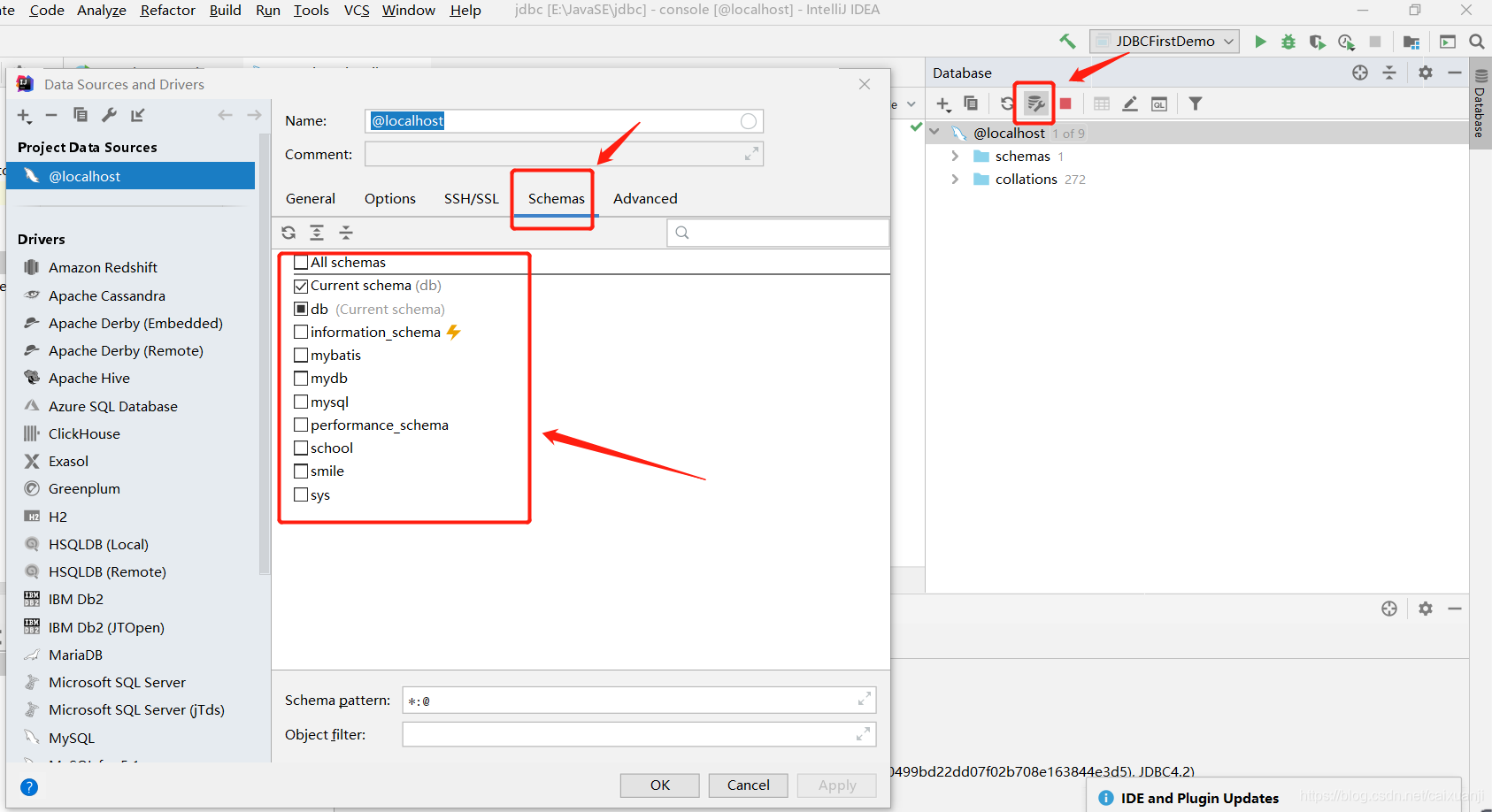Toggle the db schema checkbox

[x=301, y=309]
